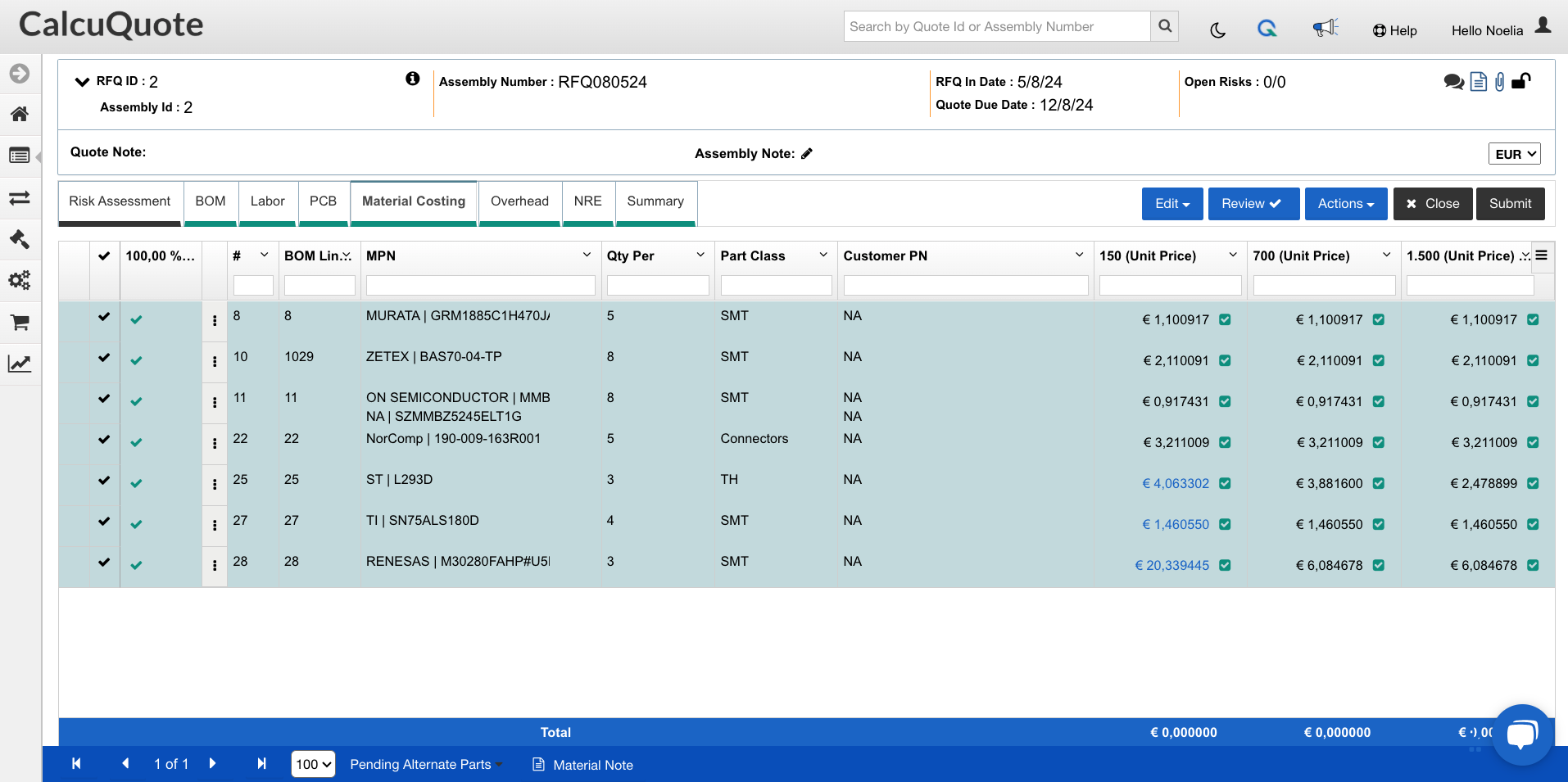
Task: Open MPN column dropdown arrow
Action: tap(587, 255)
